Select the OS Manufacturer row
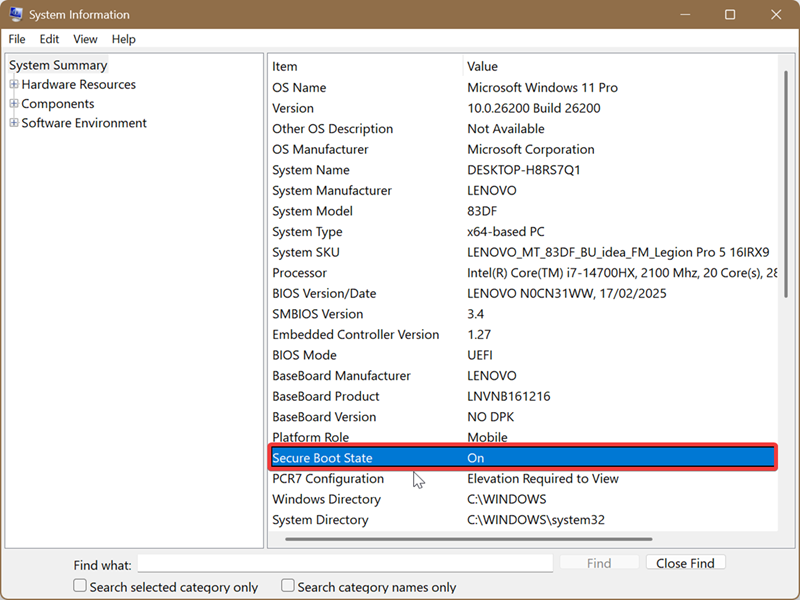 (523, 149)
